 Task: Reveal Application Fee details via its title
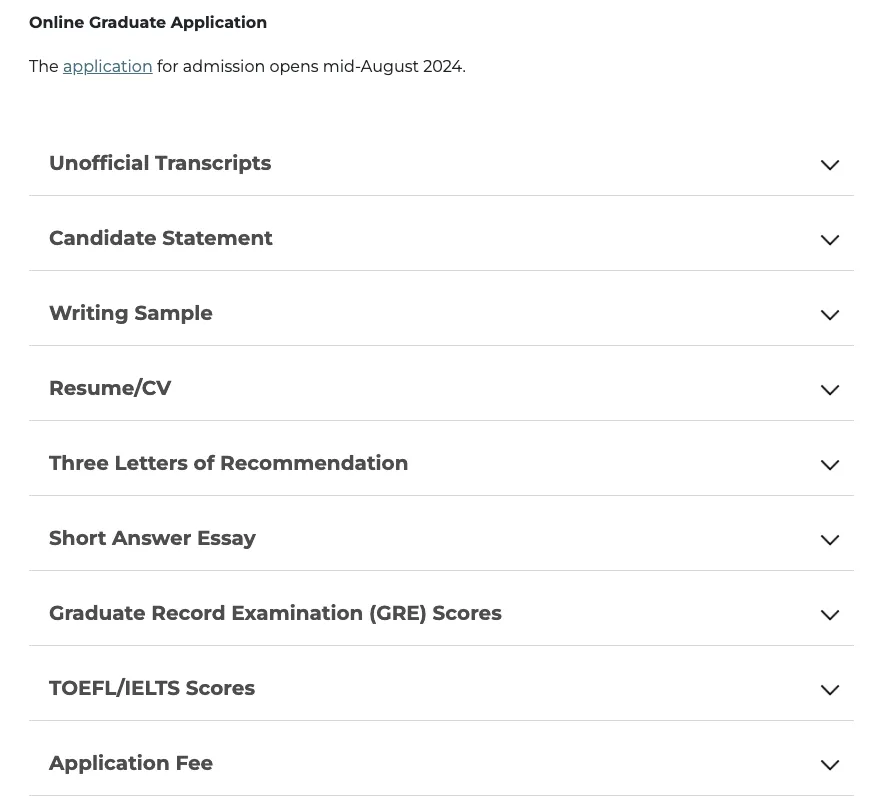point(131,763)
